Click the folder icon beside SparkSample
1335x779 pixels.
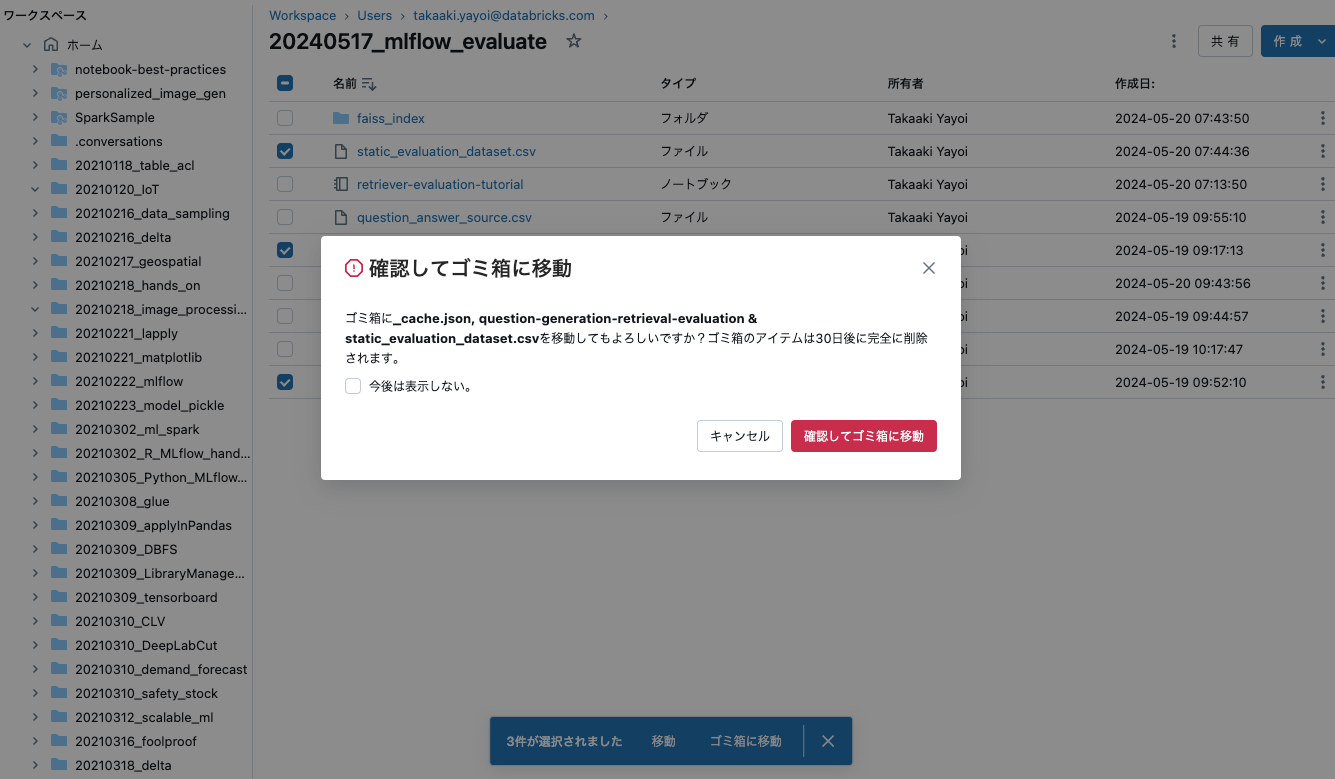pyautogui.click(x=58, y=117)
